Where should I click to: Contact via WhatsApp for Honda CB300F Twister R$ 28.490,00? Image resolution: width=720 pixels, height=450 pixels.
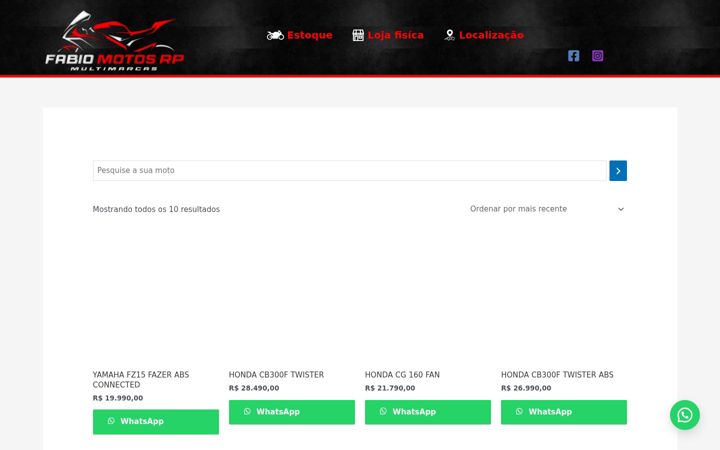292,412
